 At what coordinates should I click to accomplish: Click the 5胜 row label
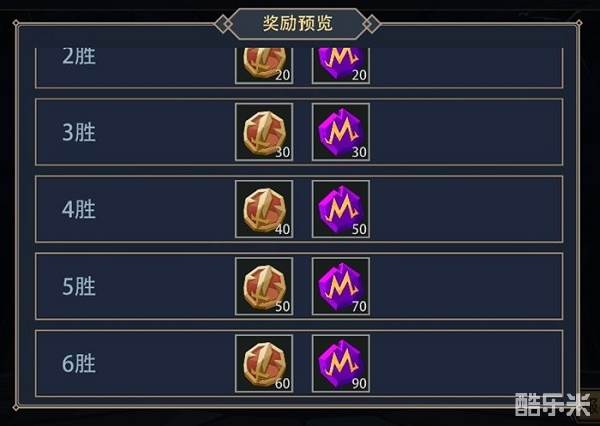[x=79, y=286]
